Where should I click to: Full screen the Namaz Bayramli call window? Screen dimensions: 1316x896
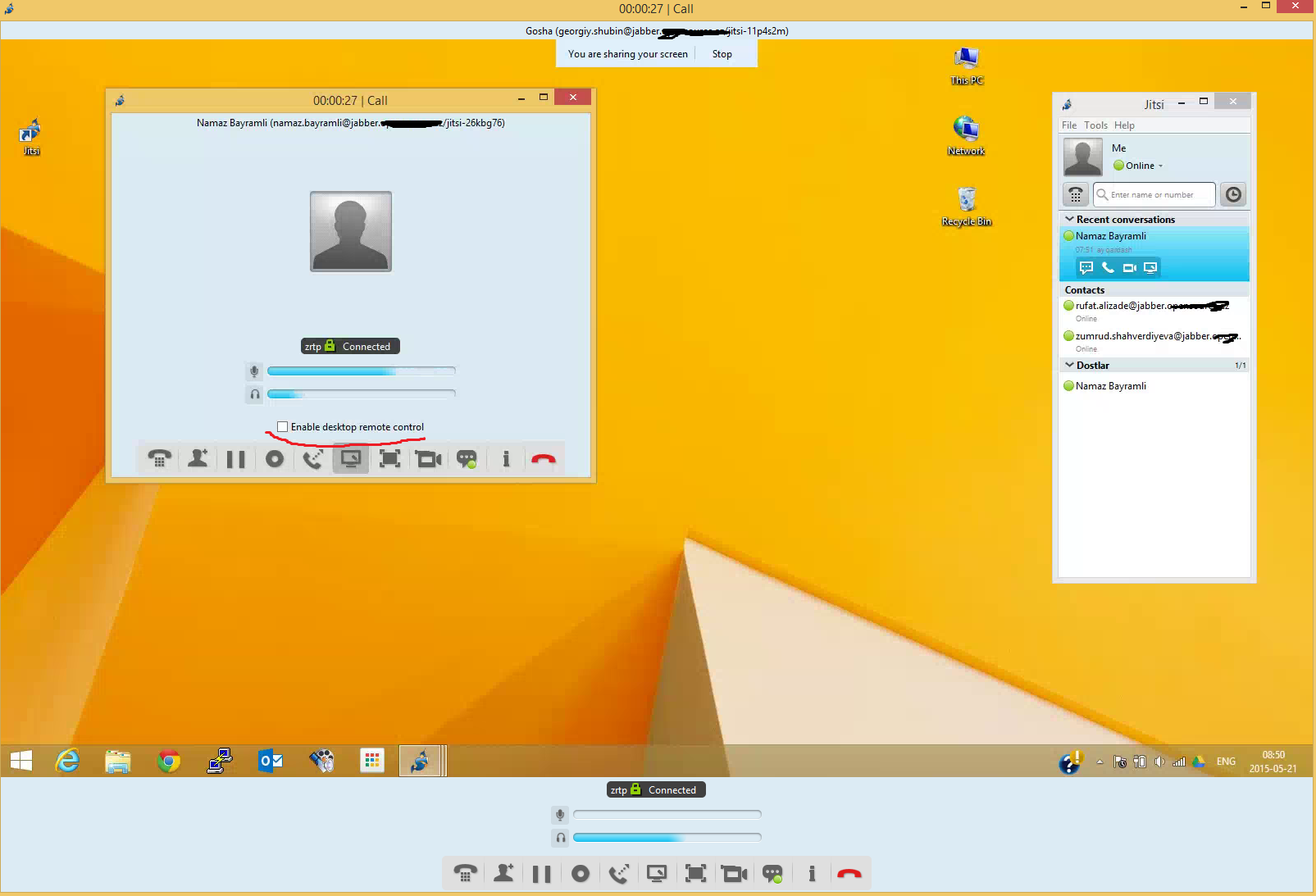coord(389,459)
